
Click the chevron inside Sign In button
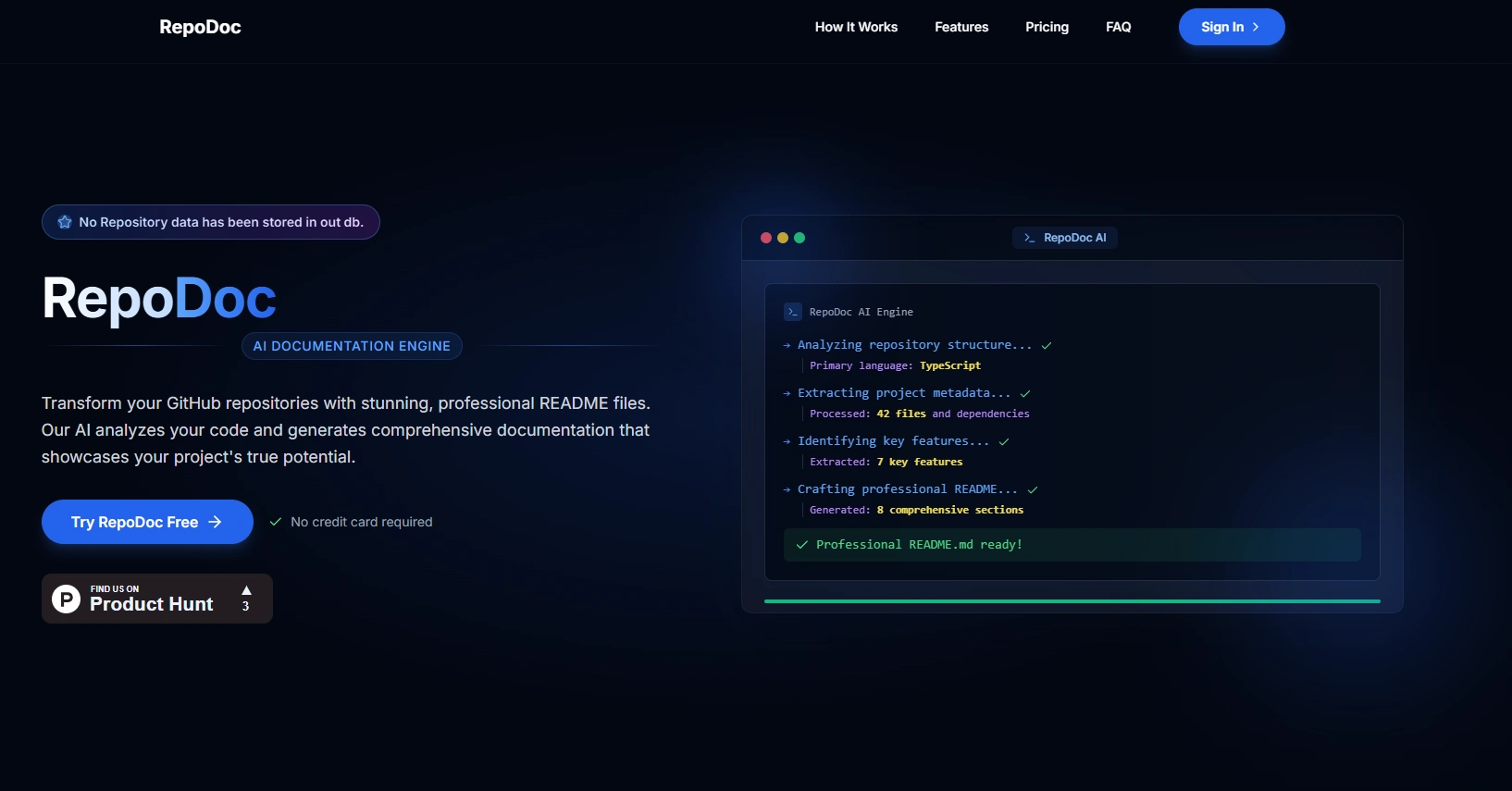1256,27
